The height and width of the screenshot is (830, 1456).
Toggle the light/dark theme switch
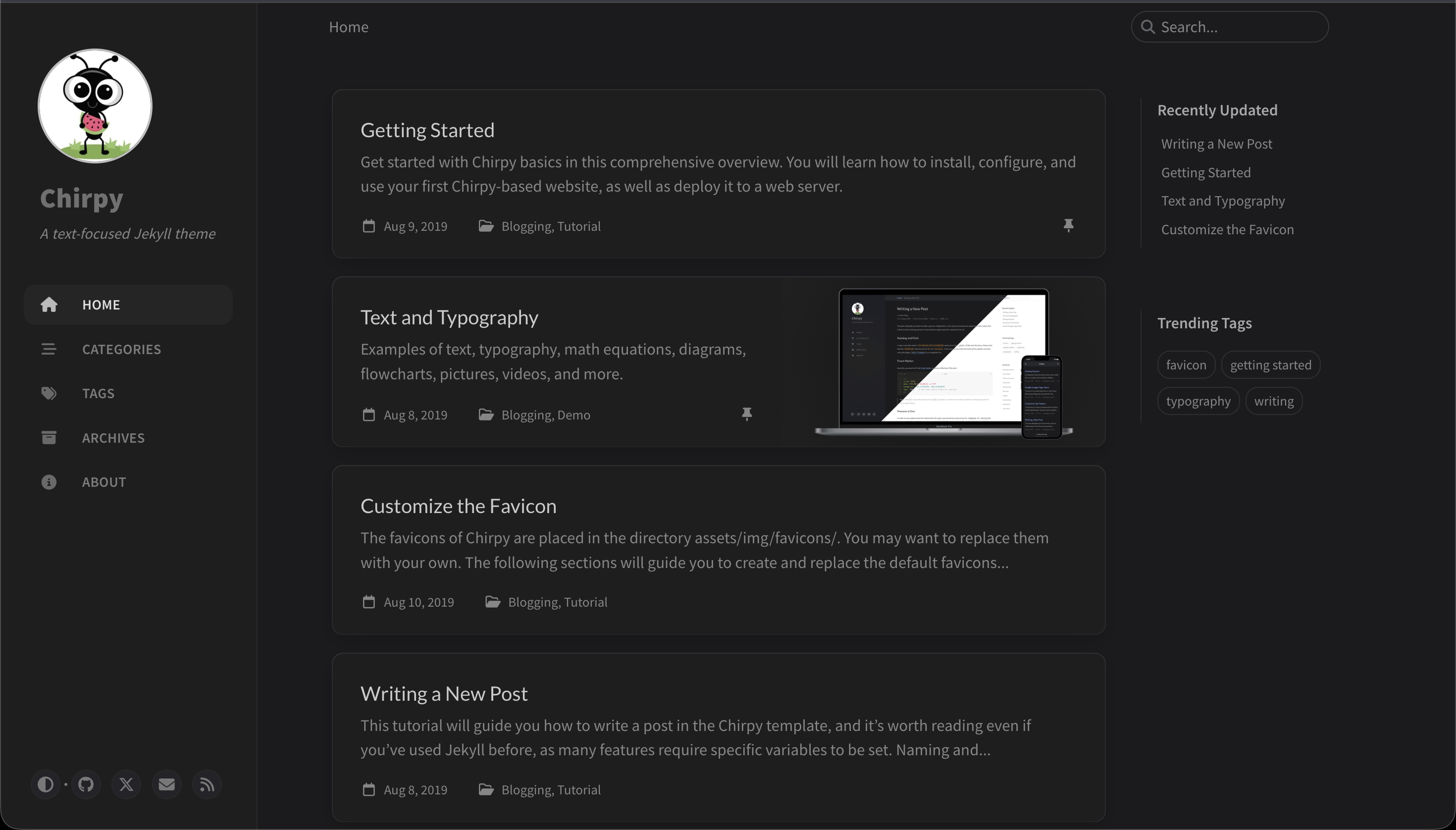click(x=45, y=784)
